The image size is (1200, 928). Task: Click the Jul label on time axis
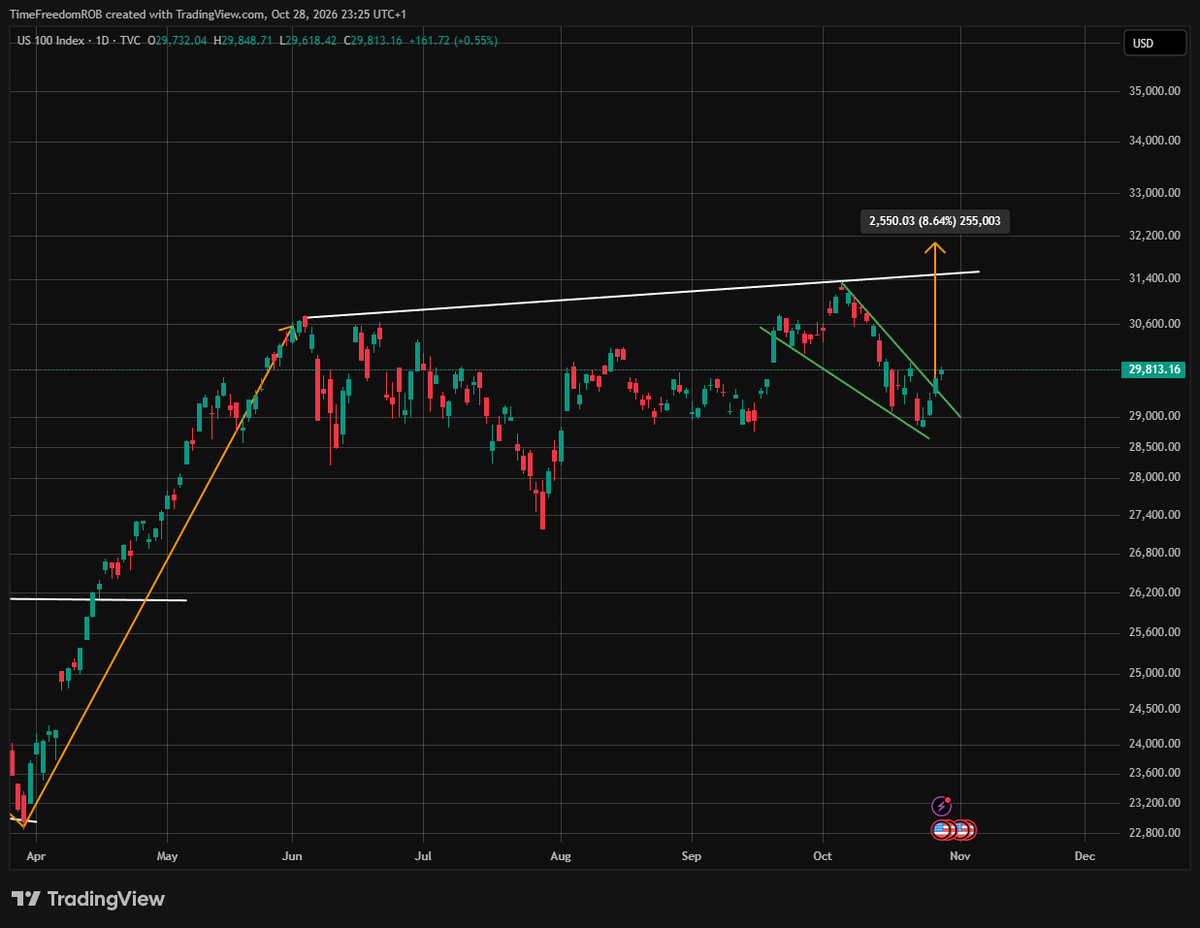coord(423,857)
